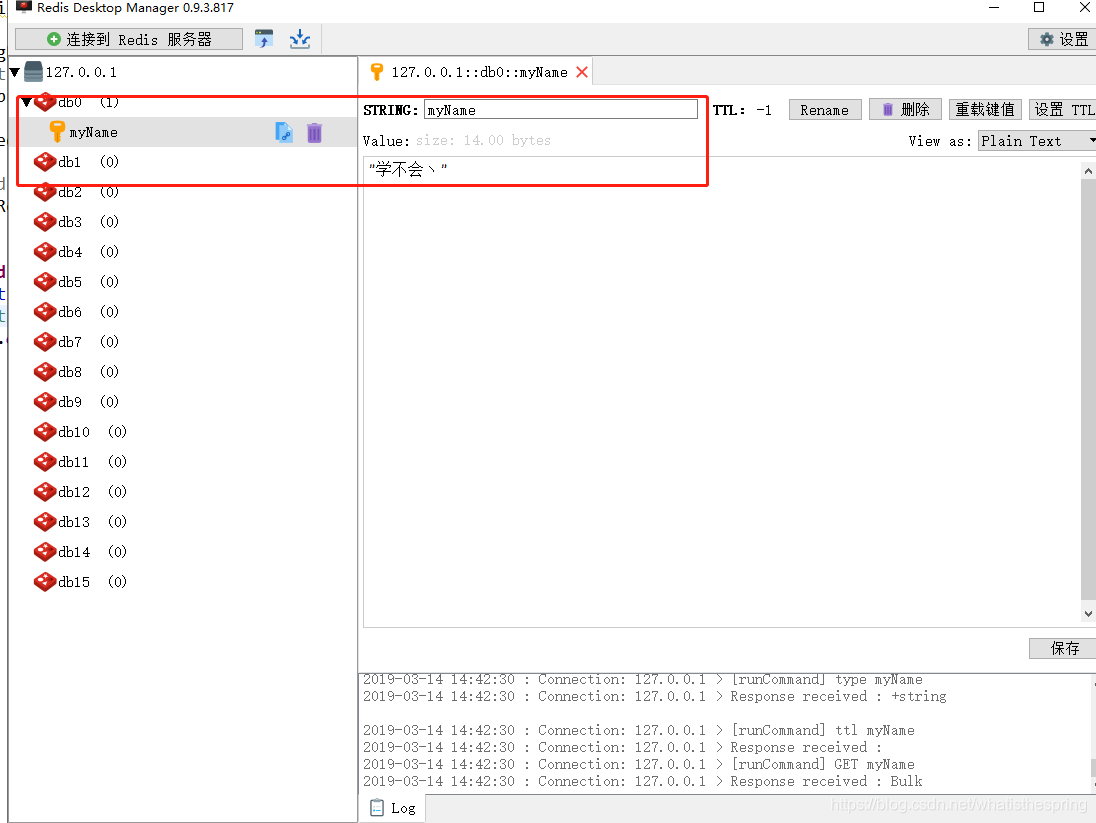Select database db8 icon

45,372
